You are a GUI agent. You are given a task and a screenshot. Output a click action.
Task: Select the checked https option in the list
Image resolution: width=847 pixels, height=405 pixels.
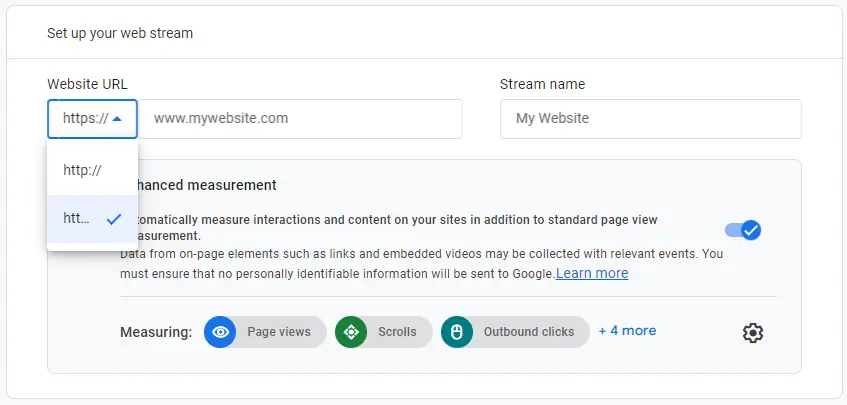click(92, 219)
